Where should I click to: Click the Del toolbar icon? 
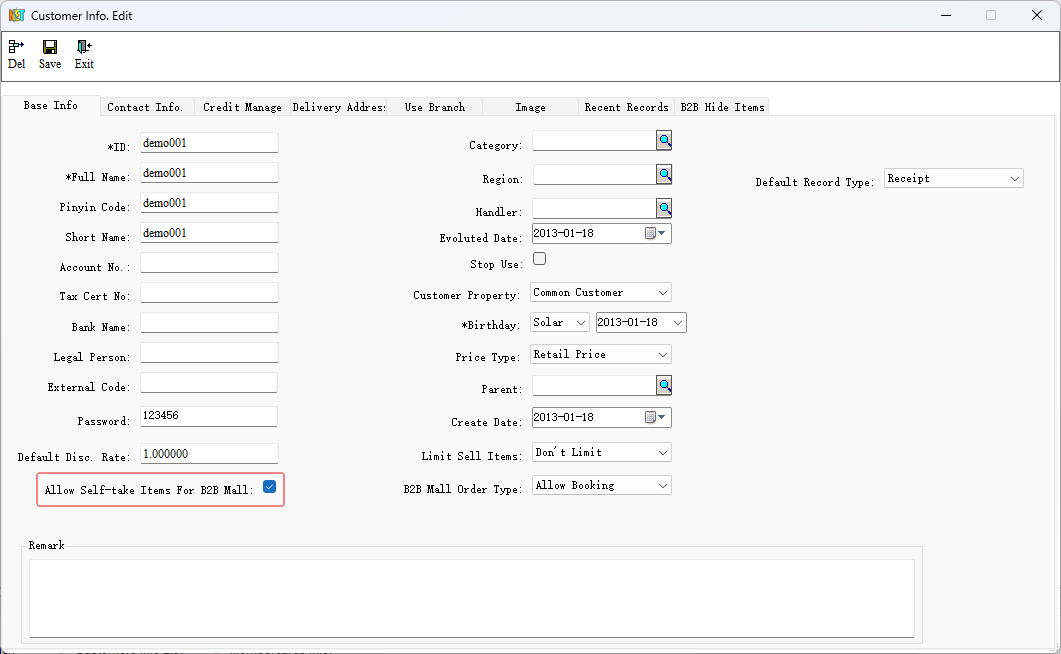click(16, 47)
